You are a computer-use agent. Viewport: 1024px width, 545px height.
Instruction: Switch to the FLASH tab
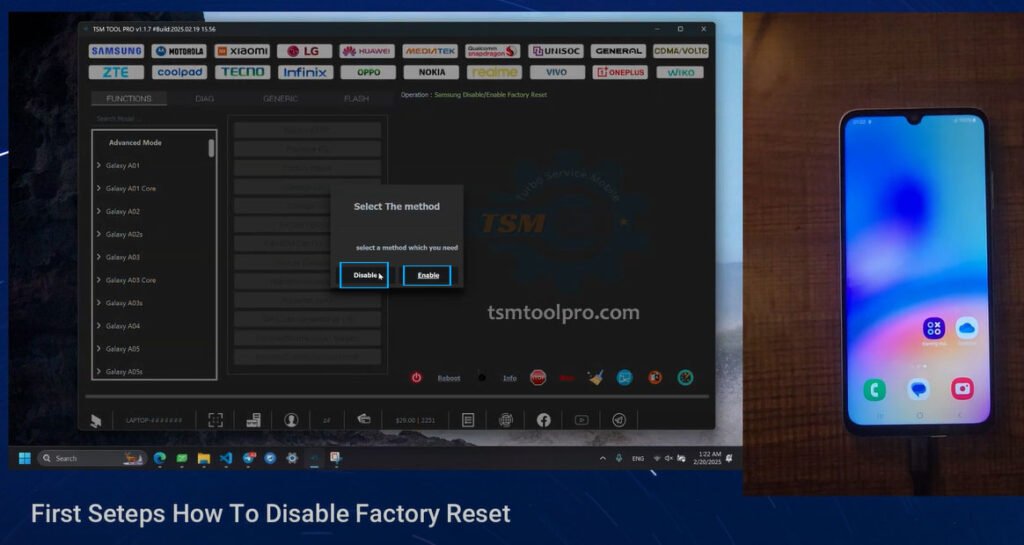tap(356, 99)
